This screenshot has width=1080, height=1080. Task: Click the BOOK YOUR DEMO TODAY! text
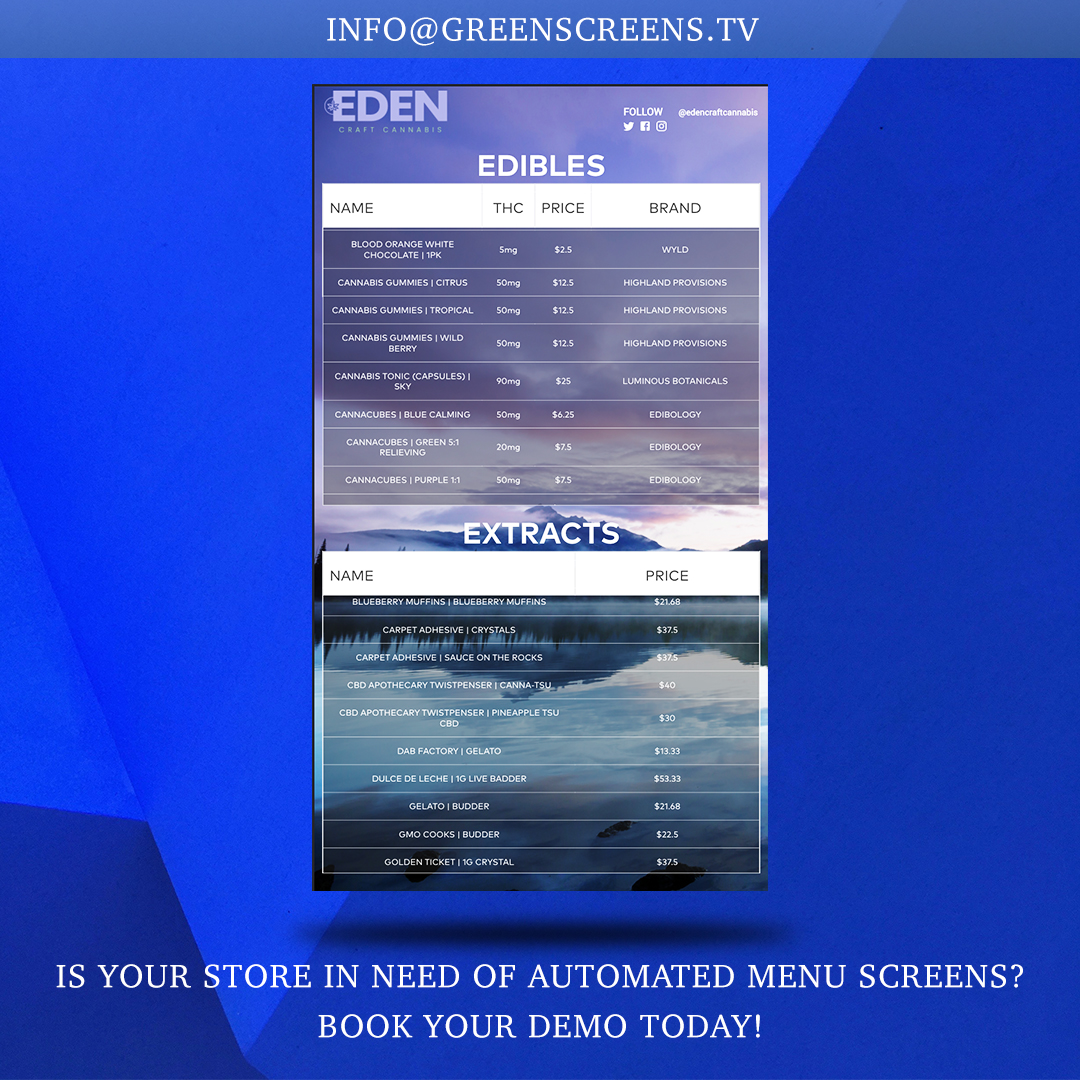click(x=540, y=1026)
